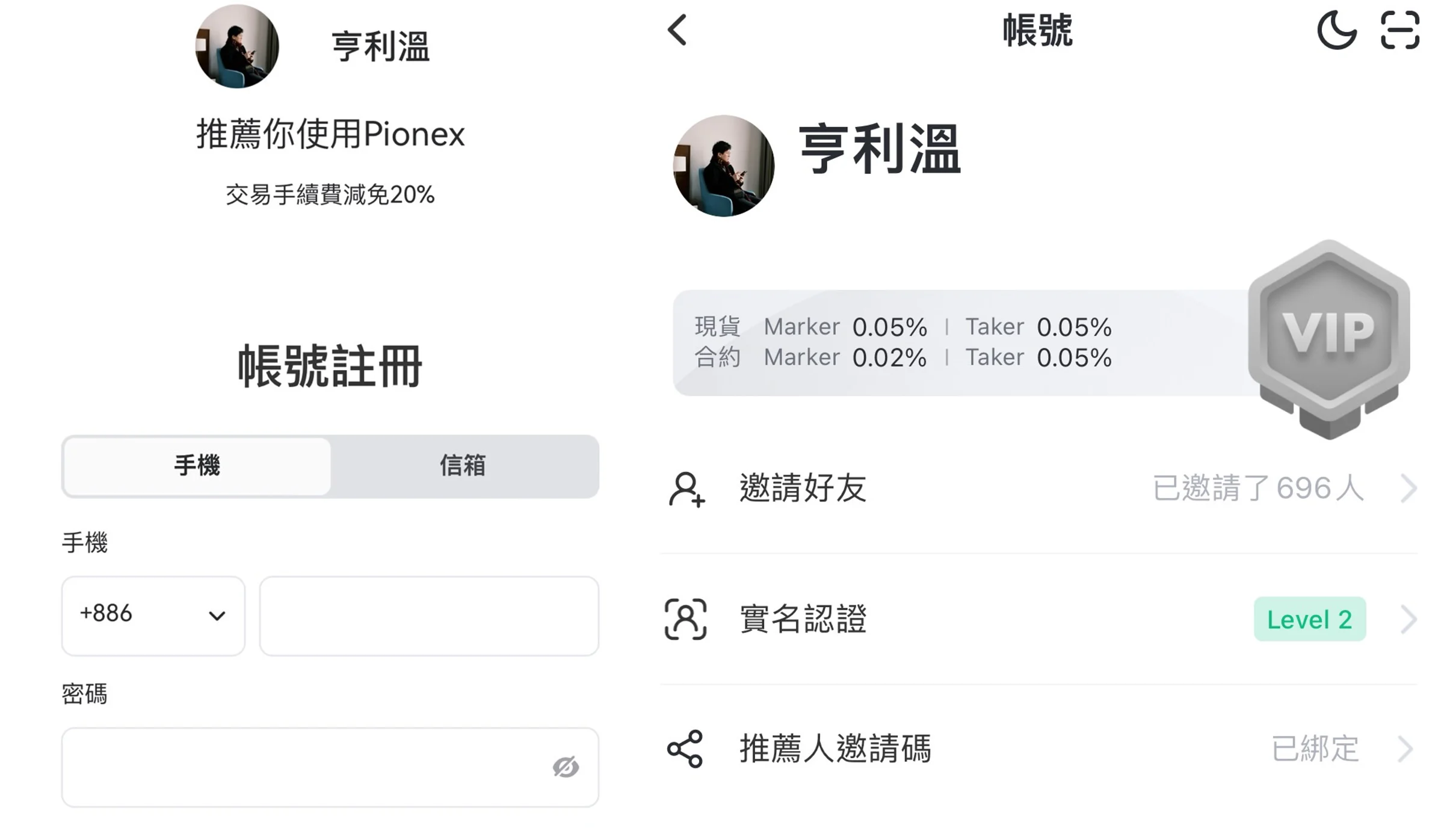
Task: Expand the 邀請好友 row chevron
Action: tap(1408, 488)
